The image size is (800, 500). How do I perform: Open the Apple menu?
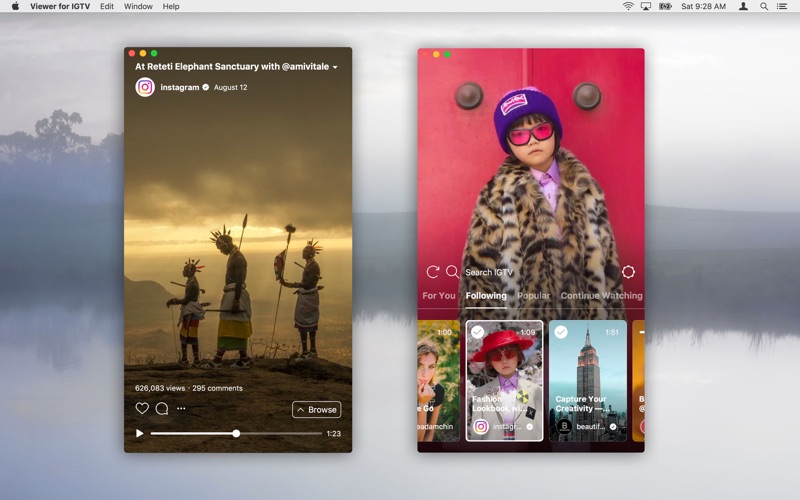15,6
